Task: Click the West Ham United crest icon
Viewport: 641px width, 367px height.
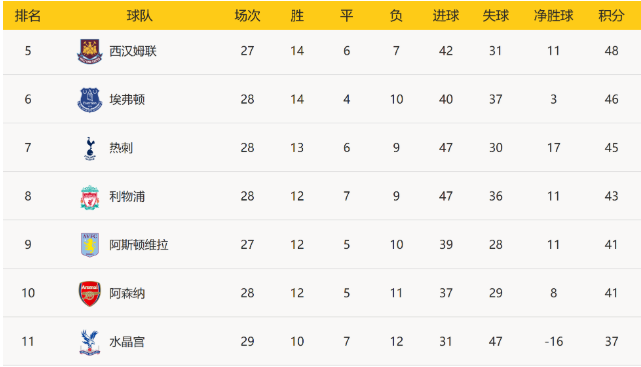Action: click(90, 51)
